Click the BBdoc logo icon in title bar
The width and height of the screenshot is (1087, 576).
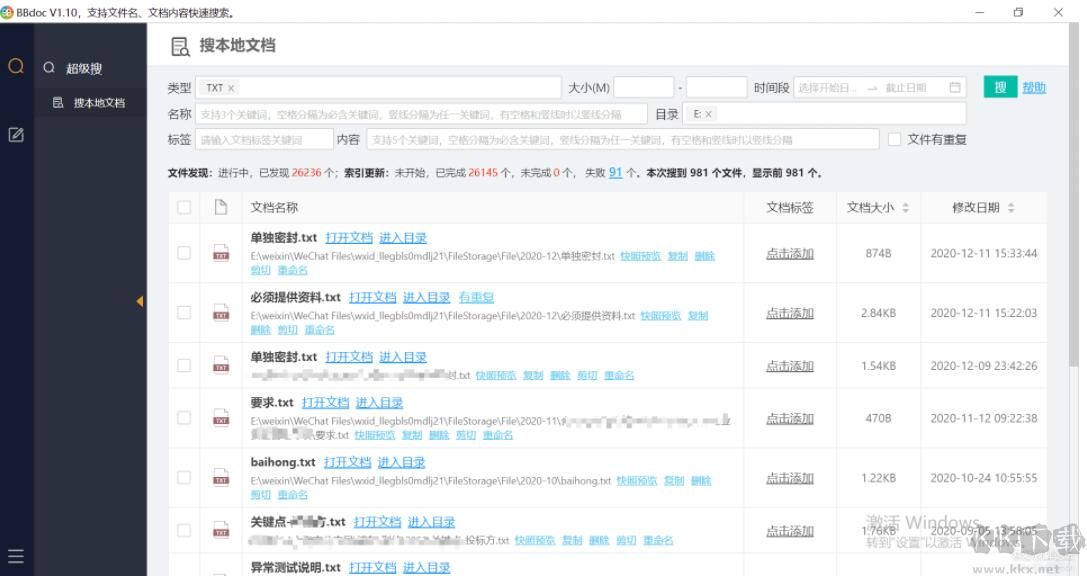(x=8, y=12)
